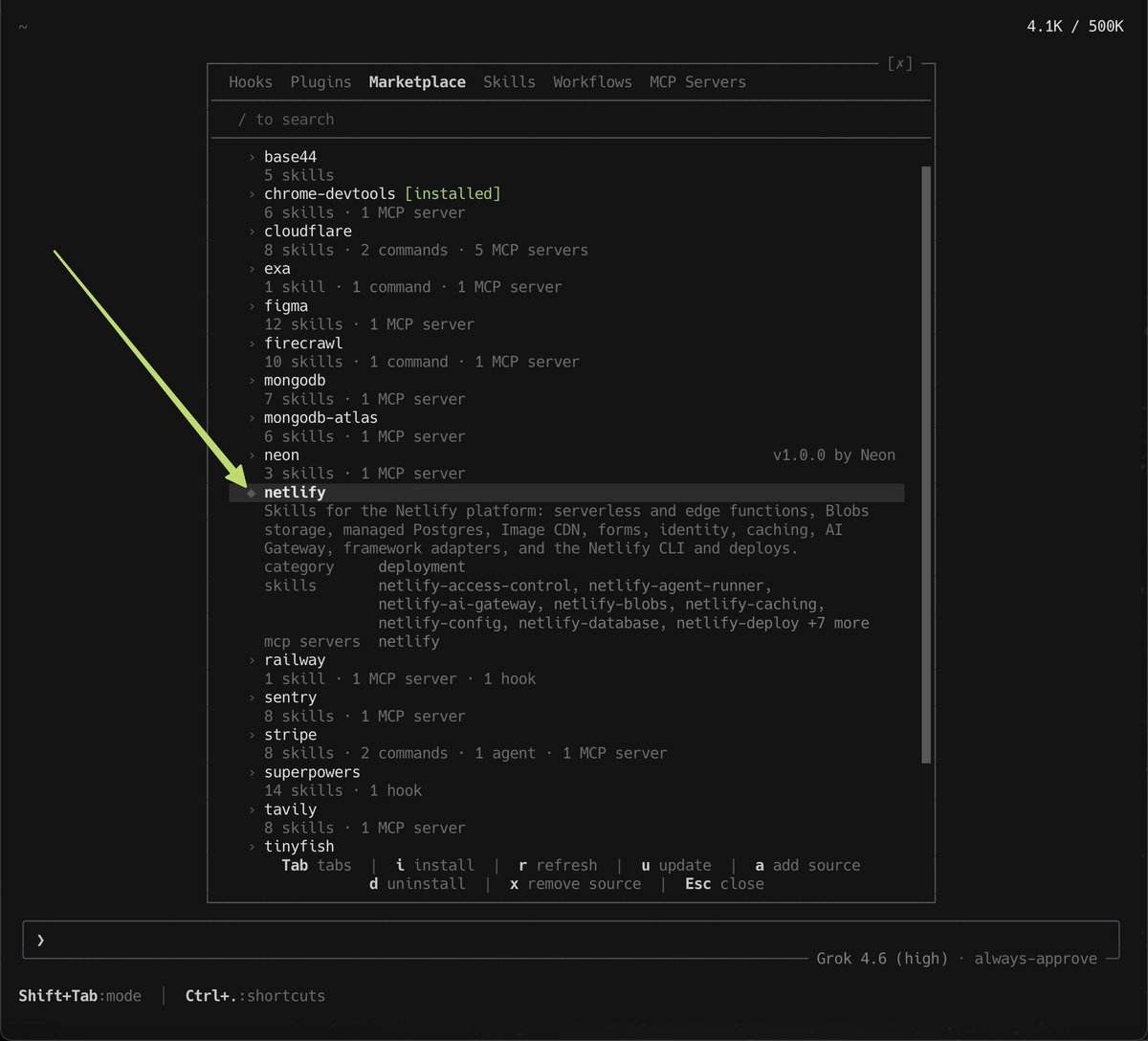Click the '+7 more' skills text
Viewport: 1148px width, 1041px height.
click(839, 623)
